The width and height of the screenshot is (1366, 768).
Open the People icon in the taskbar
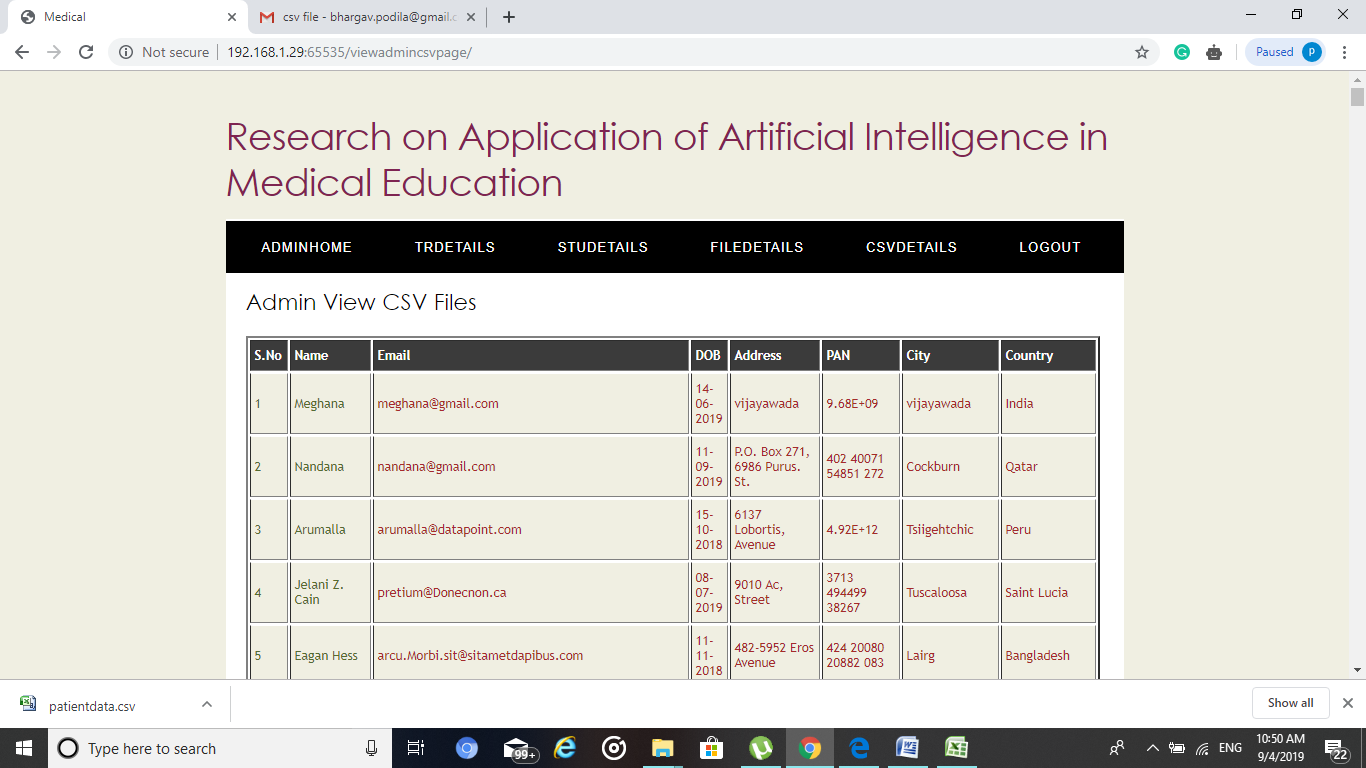tap(1117, 748)
